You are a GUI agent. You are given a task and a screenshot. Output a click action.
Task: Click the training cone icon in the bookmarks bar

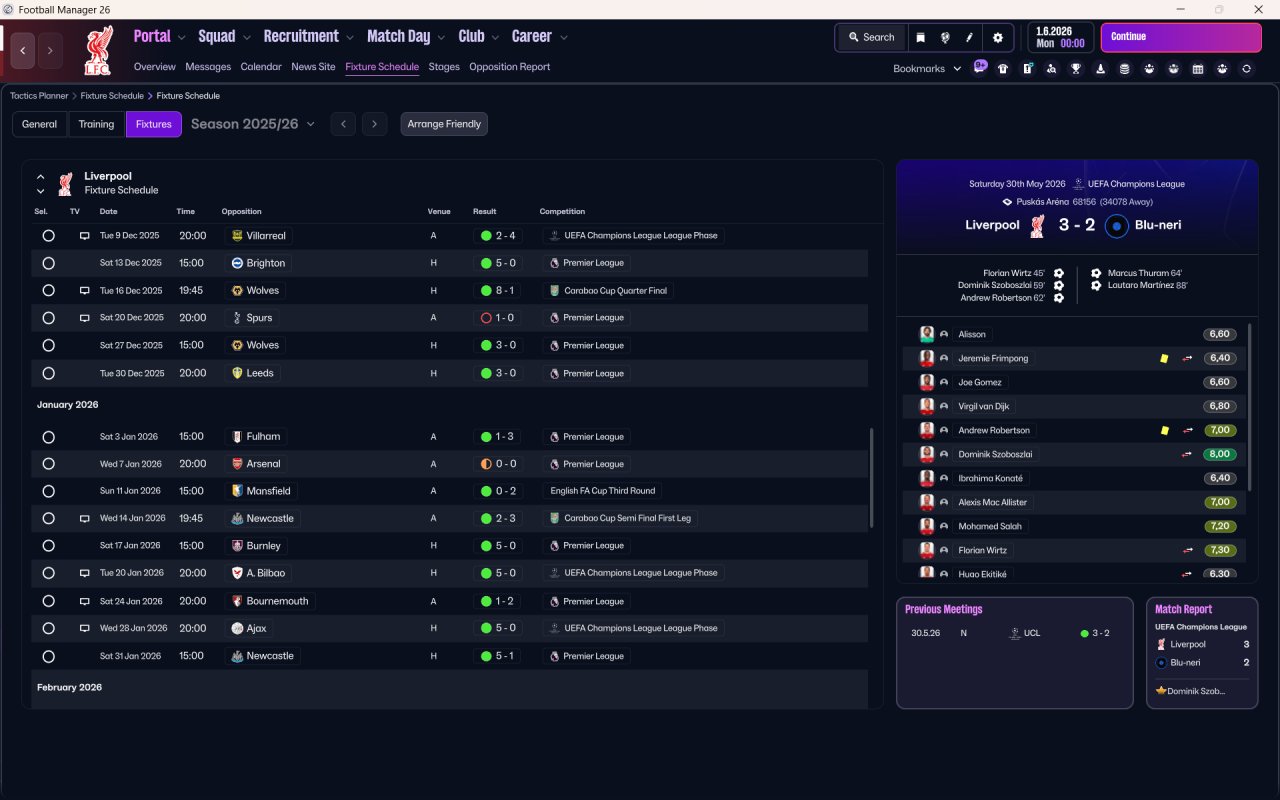1100,69
